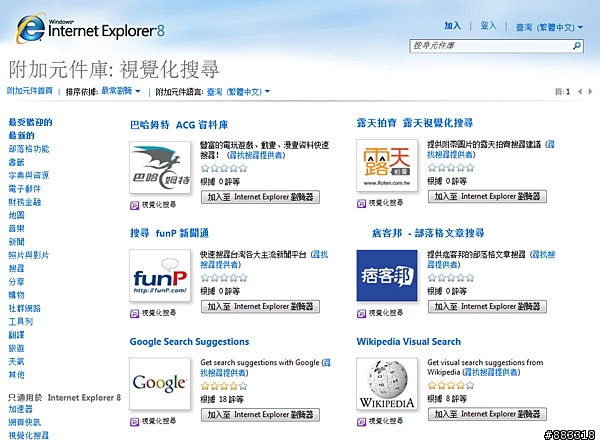Screen dimensions: 600x443
Task: Open the Google Search Suggestions title link
Action: point(189,342)
